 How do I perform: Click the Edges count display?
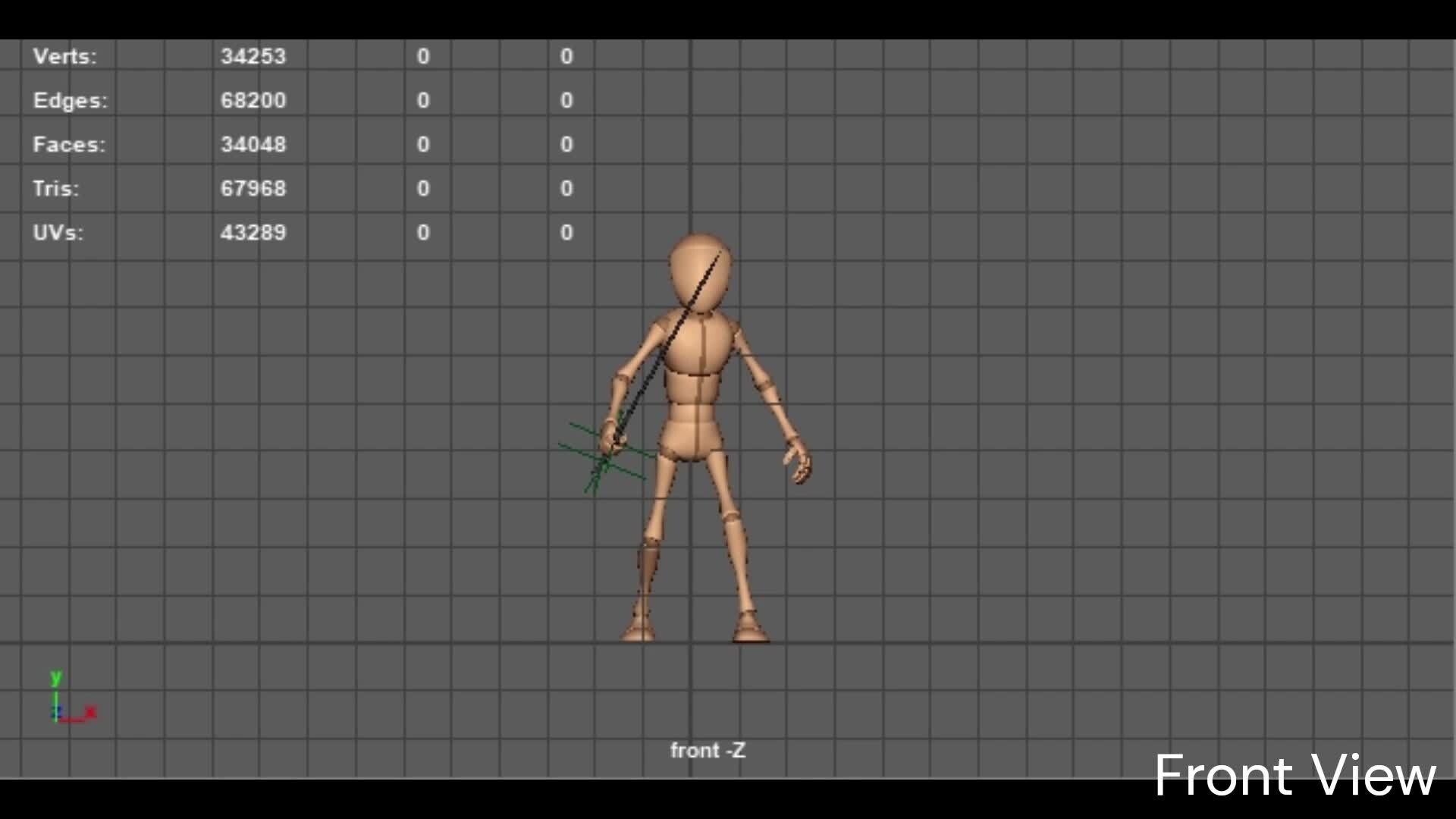[x=253, y=99]
